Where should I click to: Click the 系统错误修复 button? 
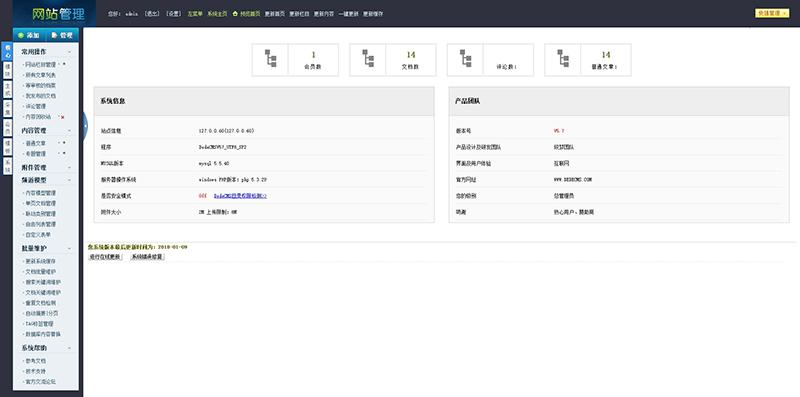pos(147,257)
